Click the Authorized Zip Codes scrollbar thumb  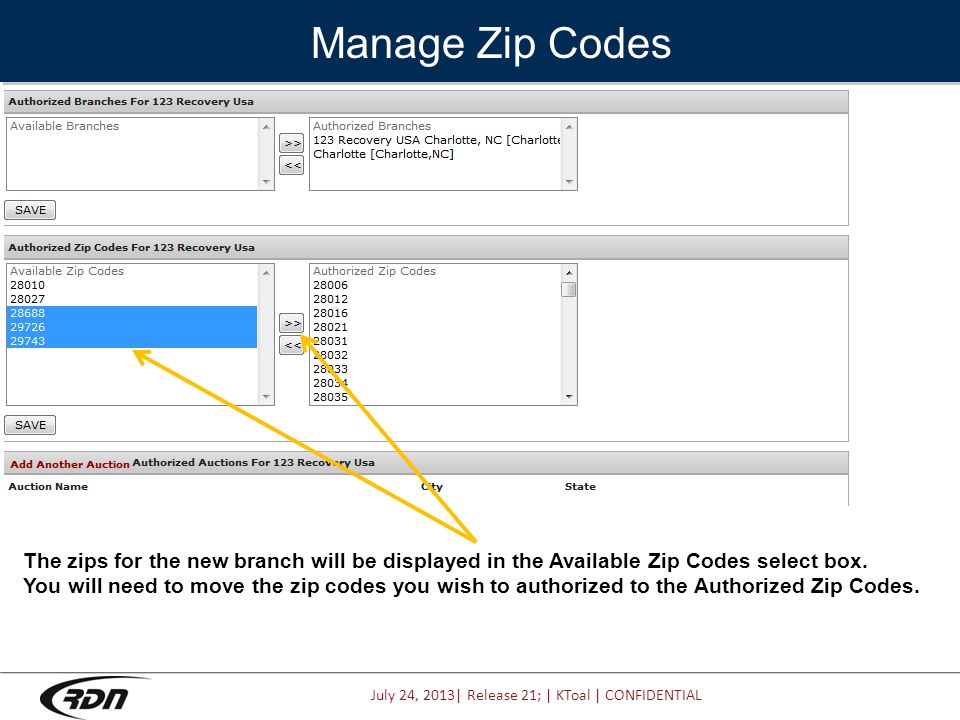(x=569, y=289)
